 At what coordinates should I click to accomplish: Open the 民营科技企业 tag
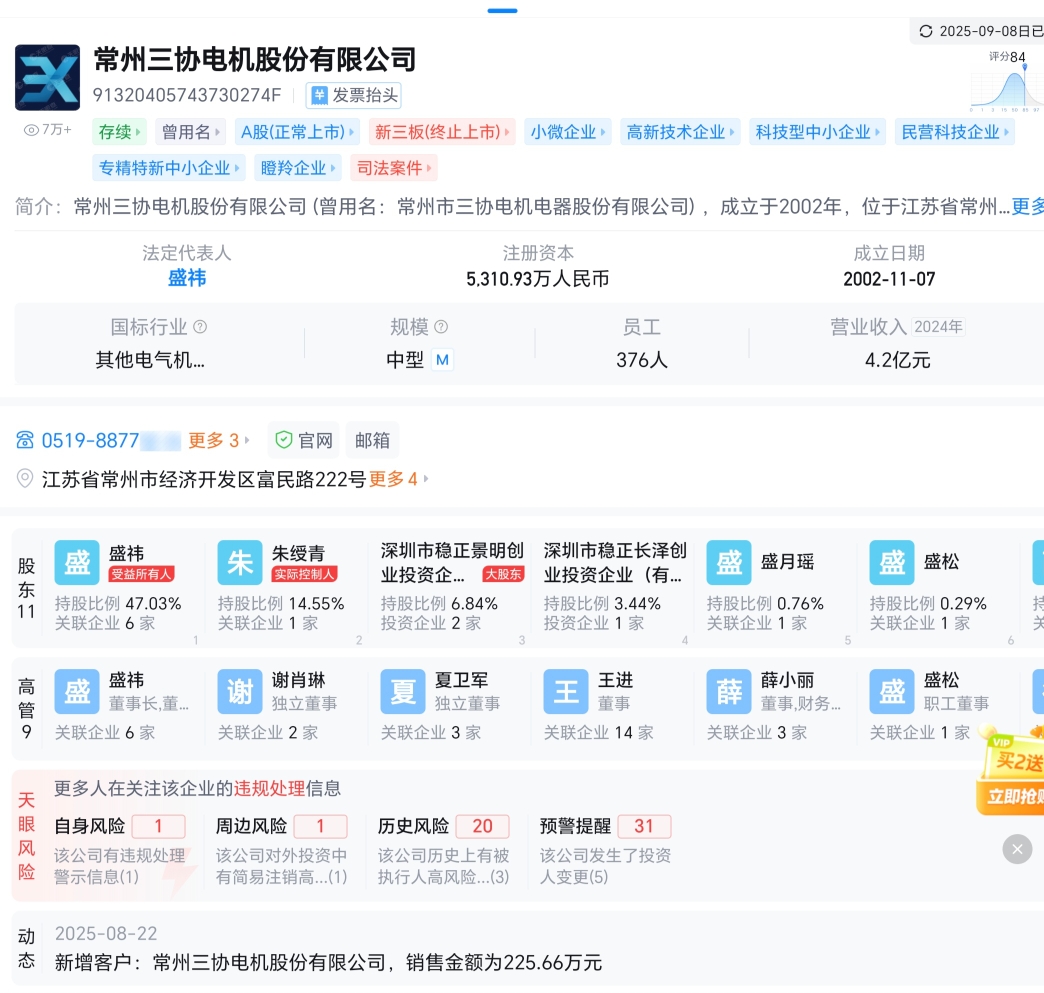(x=955, y=132)
